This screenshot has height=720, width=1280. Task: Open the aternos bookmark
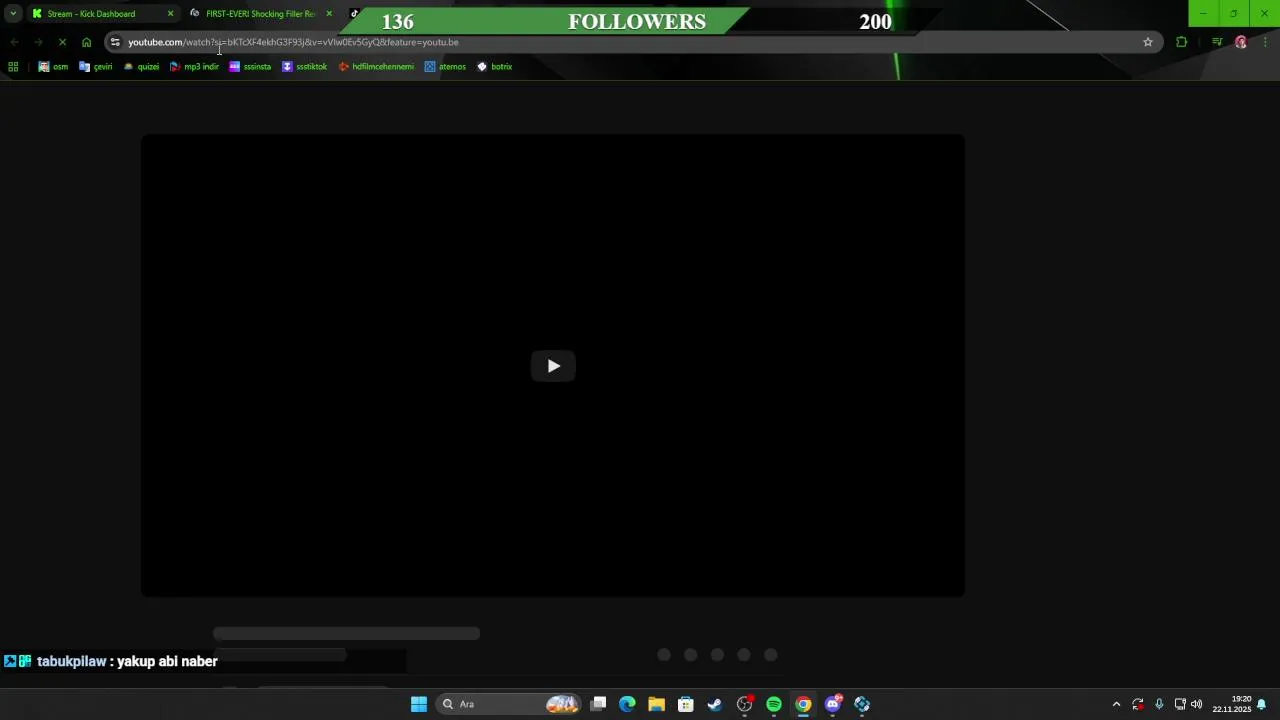coord(445,67)
